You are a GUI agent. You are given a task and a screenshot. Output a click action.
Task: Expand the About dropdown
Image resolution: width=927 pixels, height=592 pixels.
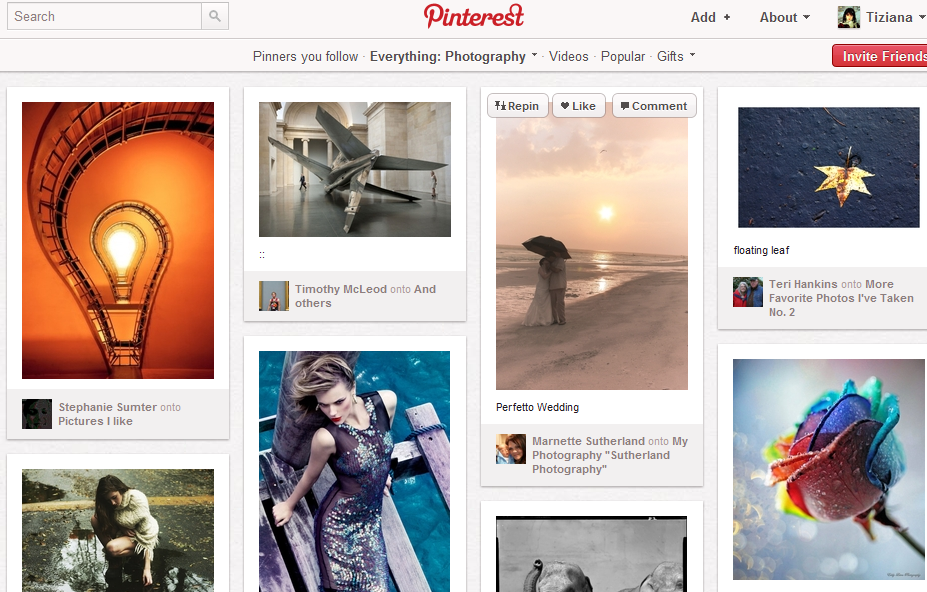tap(785, 17)
